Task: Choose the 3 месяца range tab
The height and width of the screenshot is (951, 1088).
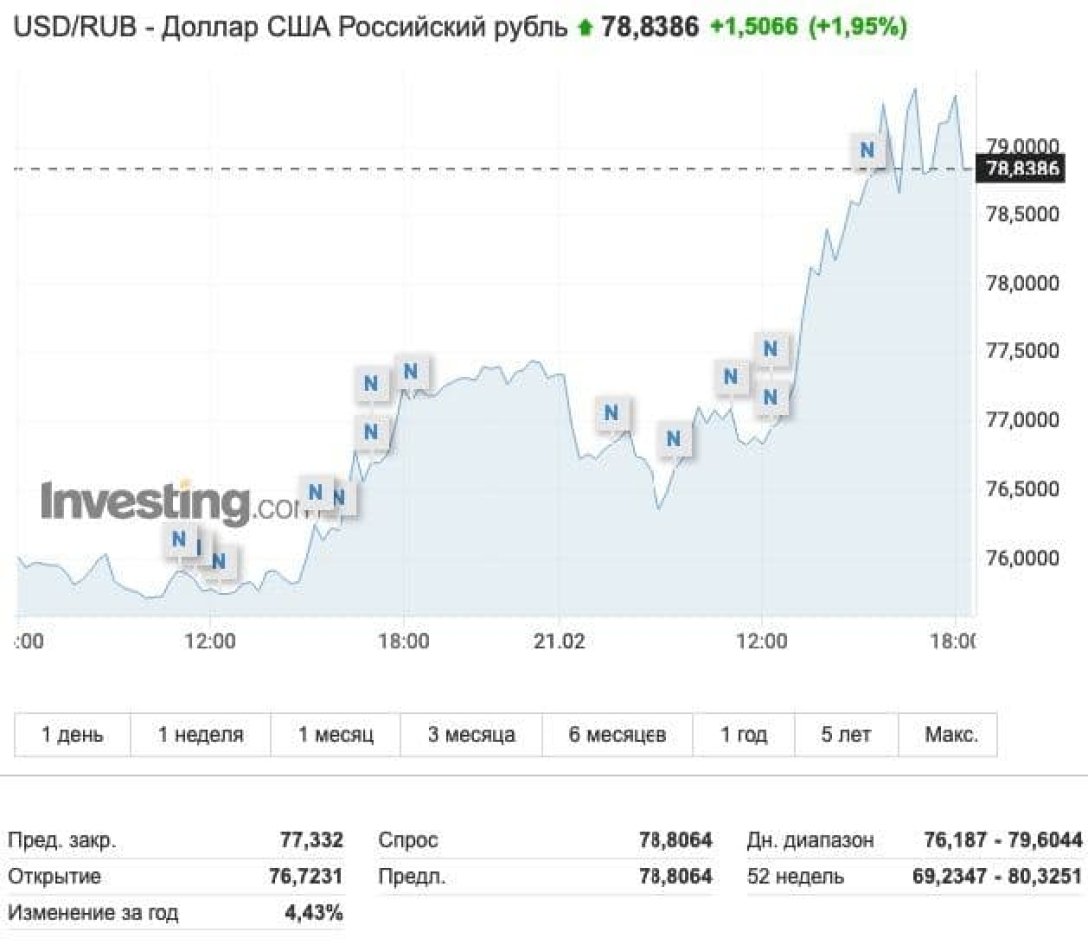Action: click(x=471, y=735)
